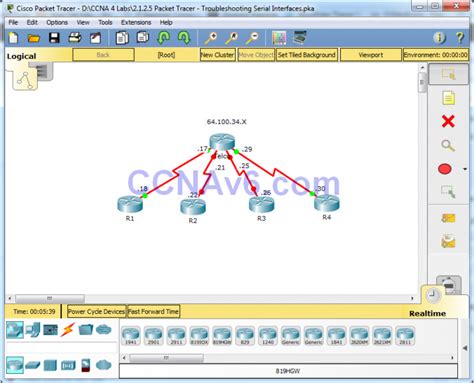Screen dimensions: 474x383
Task: Open a file with the folder icon
Action: [x=34, y=38]
